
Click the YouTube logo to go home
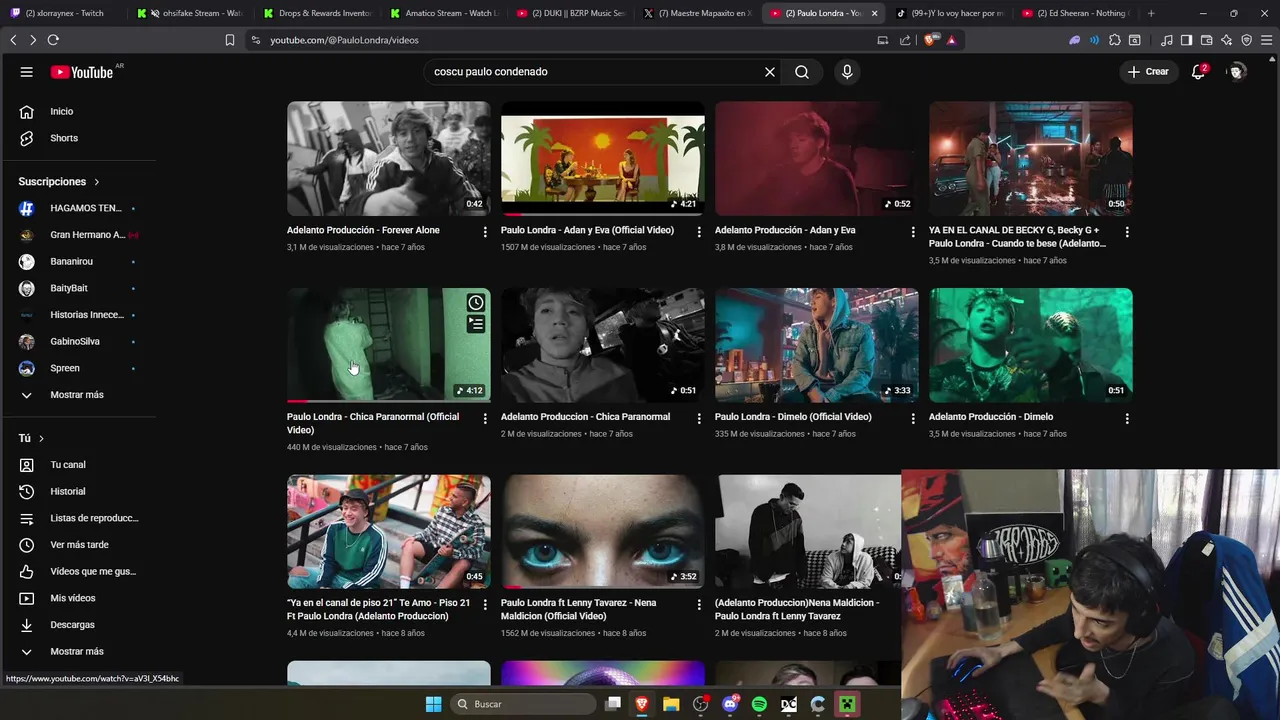(x=82, y=72)
